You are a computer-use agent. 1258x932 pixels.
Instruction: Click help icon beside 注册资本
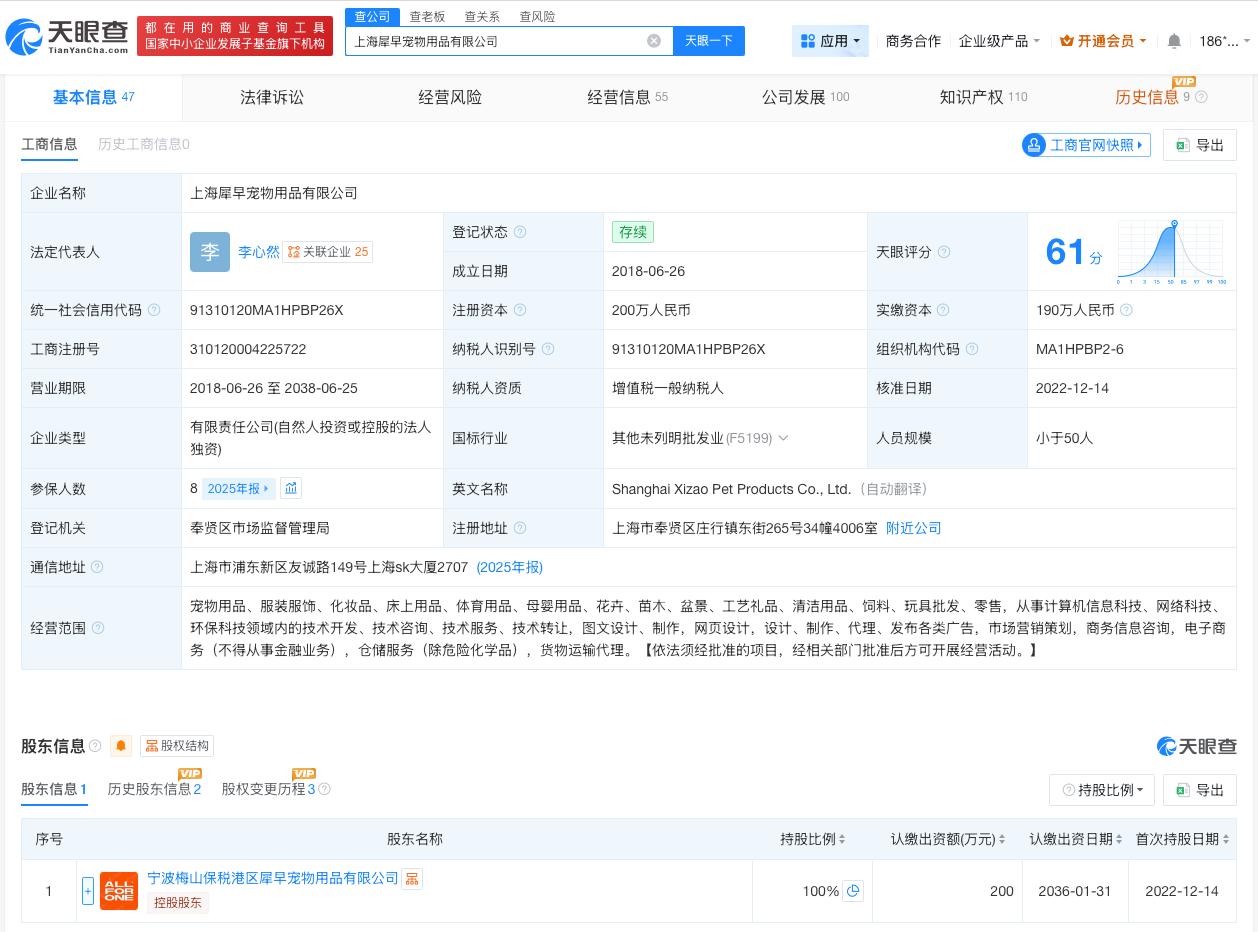(520, 310)
